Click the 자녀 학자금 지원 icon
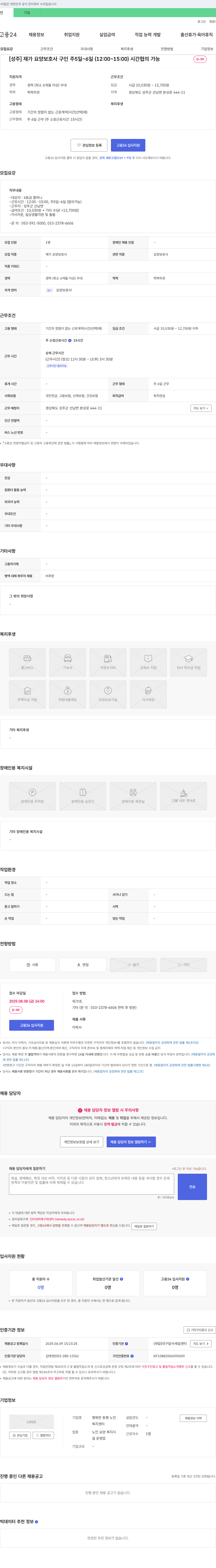 [x=189, y=662]
